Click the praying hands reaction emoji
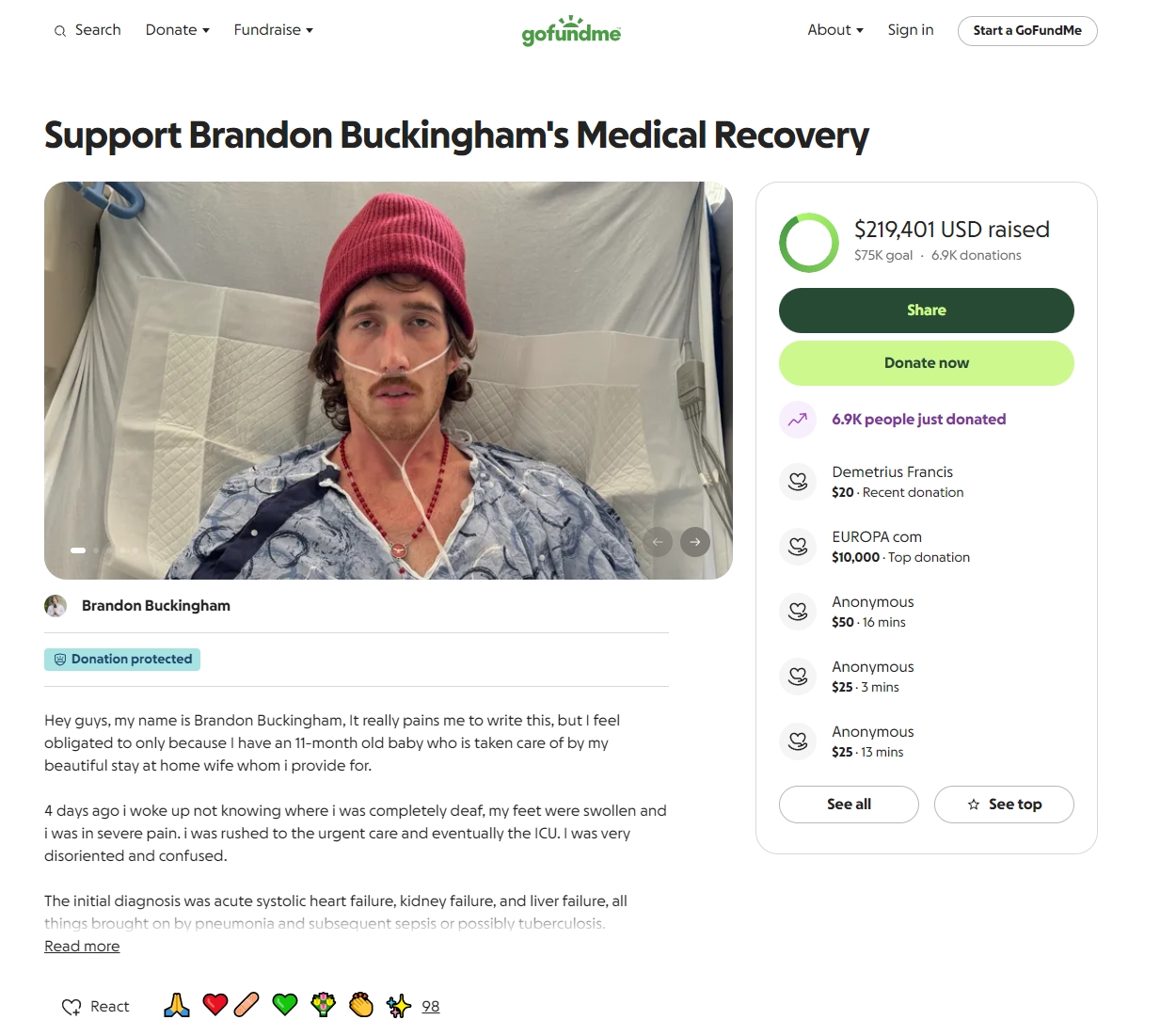 point(177,1006)
